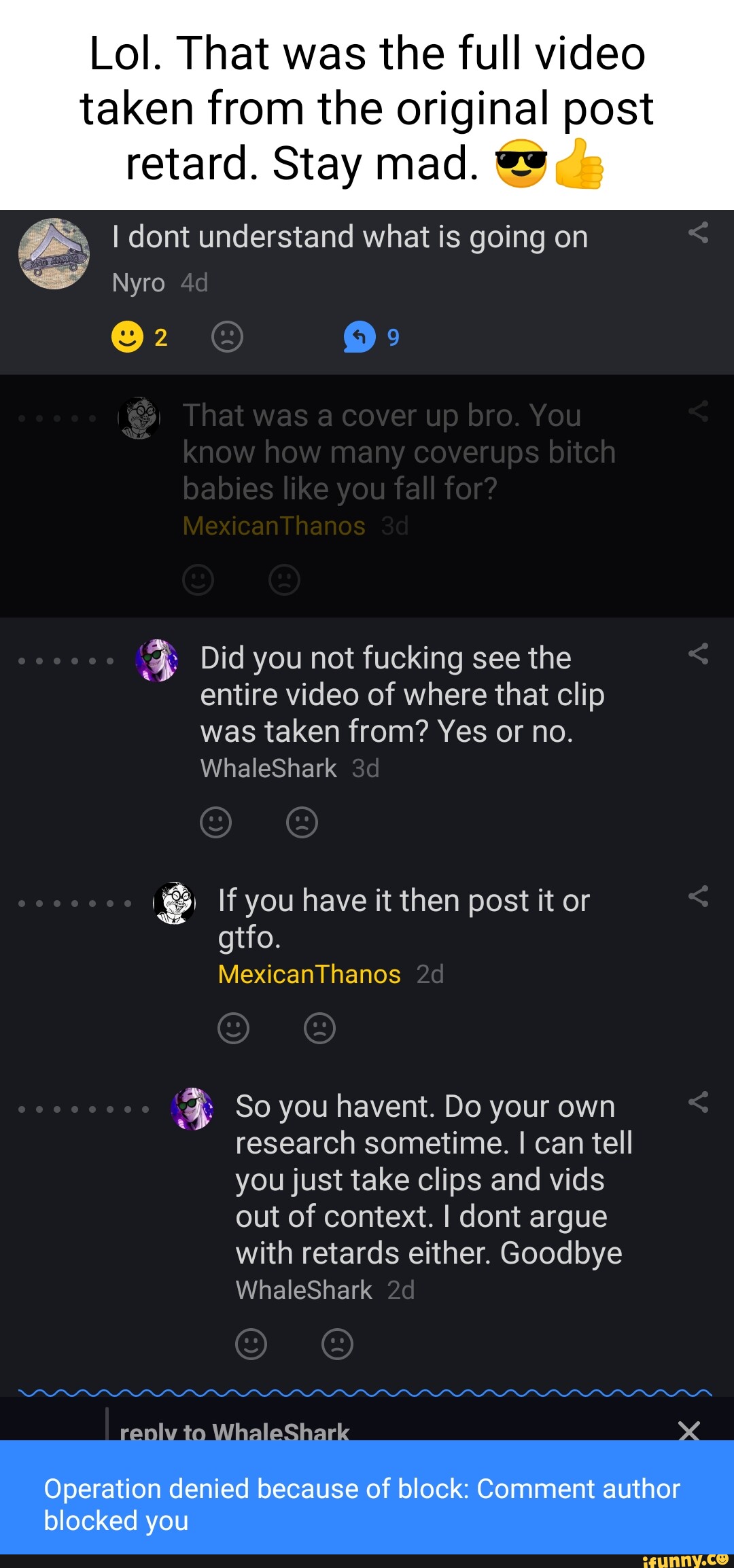Viewport: 734px width, 1568px height.
Task: Toggle the smile reaction on the cover up comment
Action: pos(198,580)
